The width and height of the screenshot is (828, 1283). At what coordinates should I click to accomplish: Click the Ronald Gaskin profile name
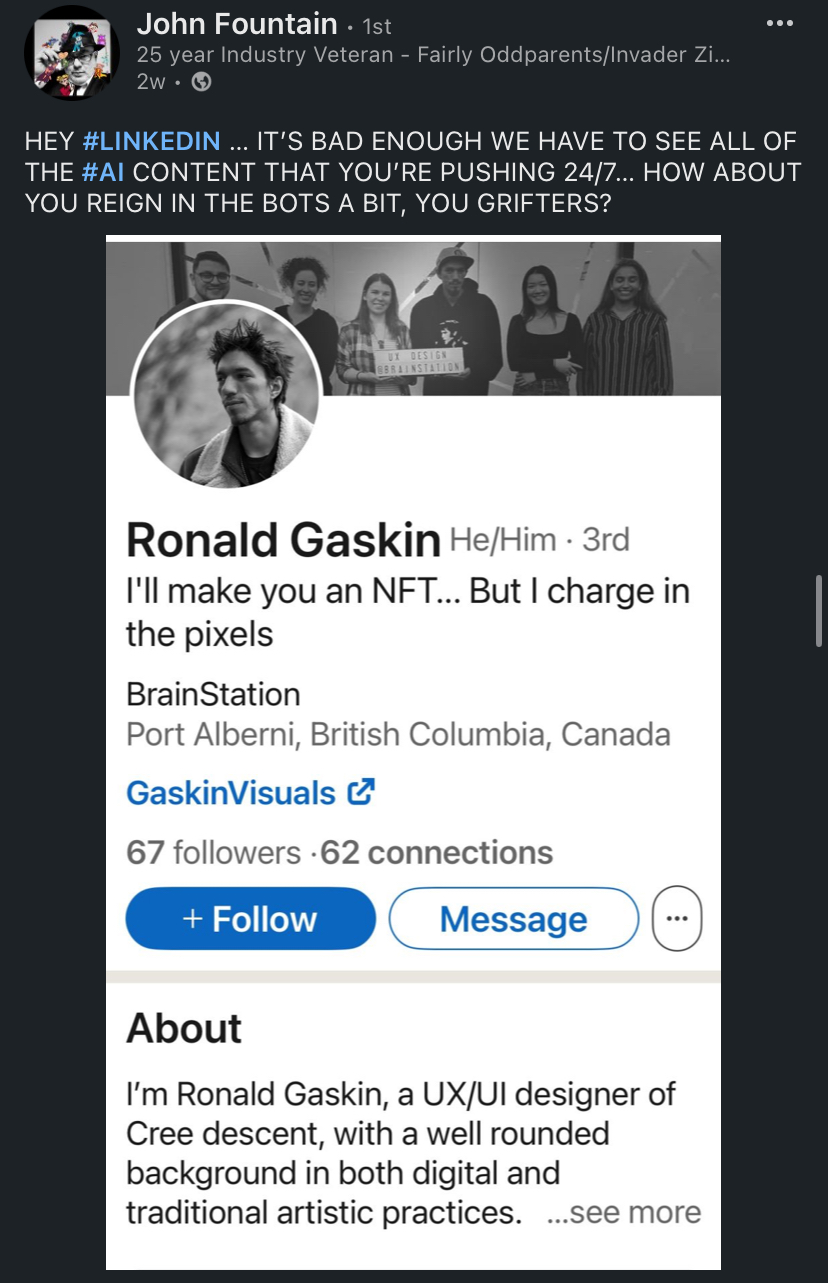[283, 541]
